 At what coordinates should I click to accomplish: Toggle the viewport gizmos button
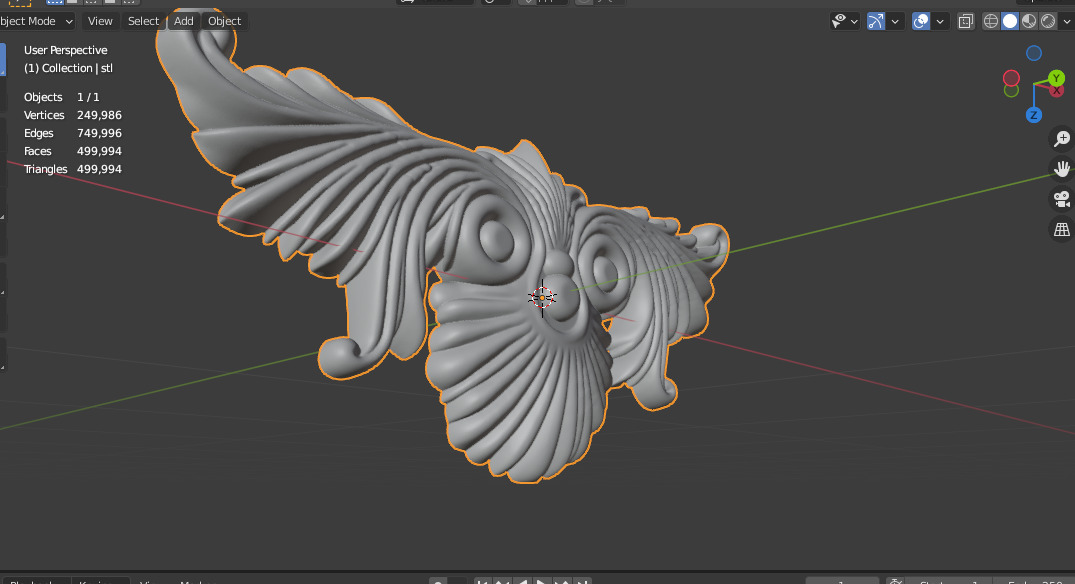pyautogui.click(x=876, y=21)
